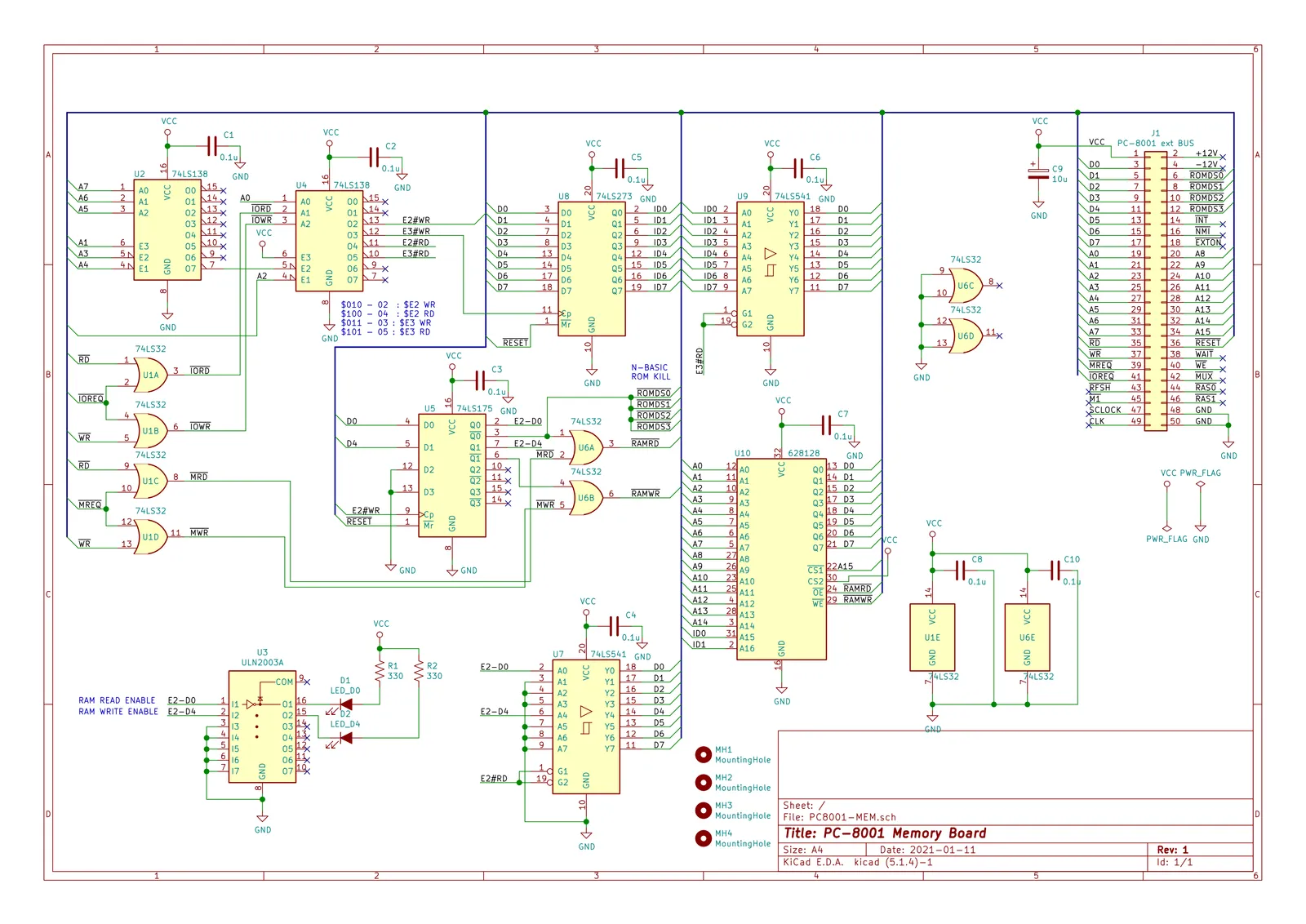
Task: Select resistor R2 330
Action: point(419,671)
